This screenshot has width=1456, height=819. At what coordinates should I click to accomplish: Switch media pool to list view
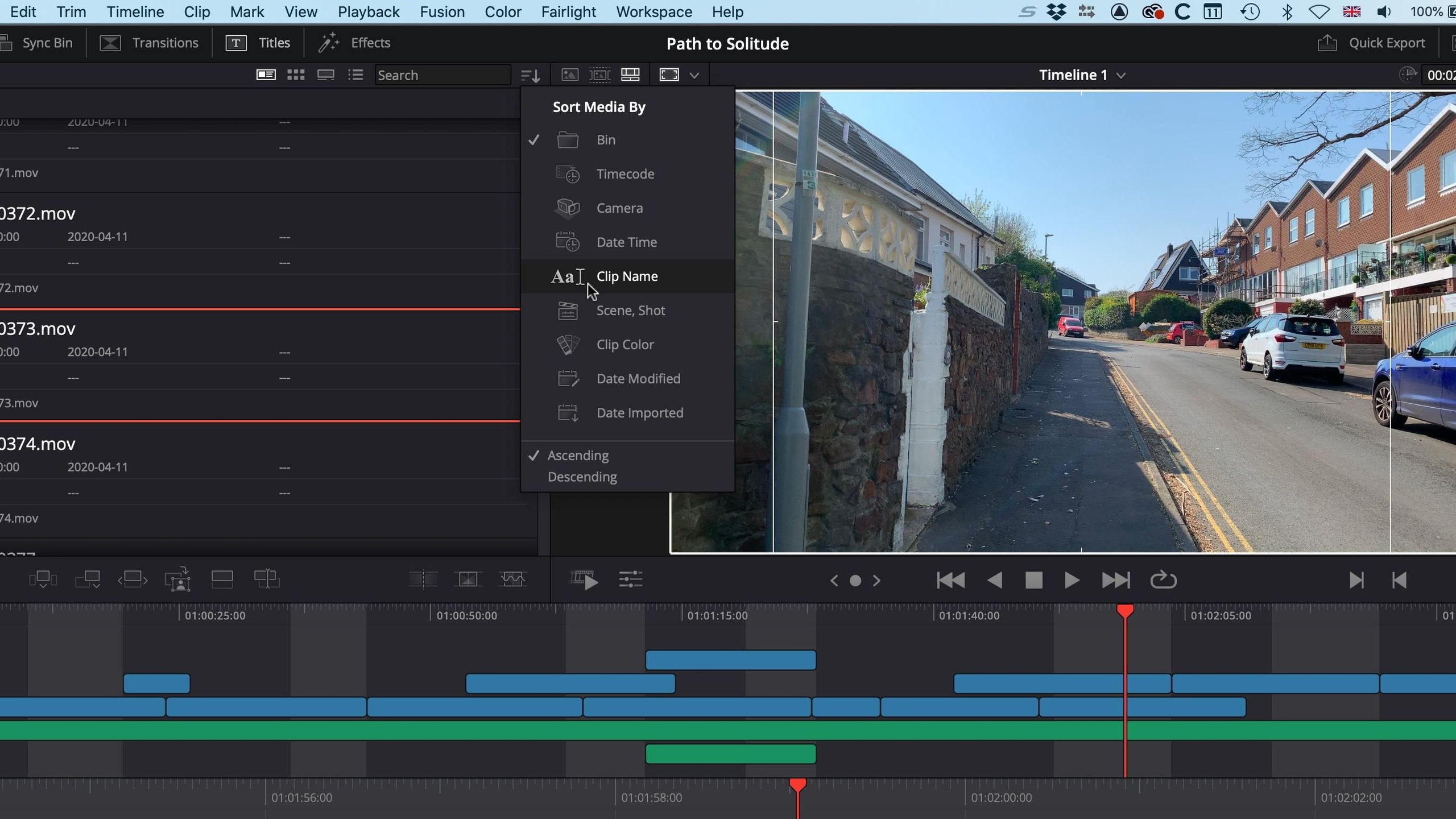(x=355, y=75)
